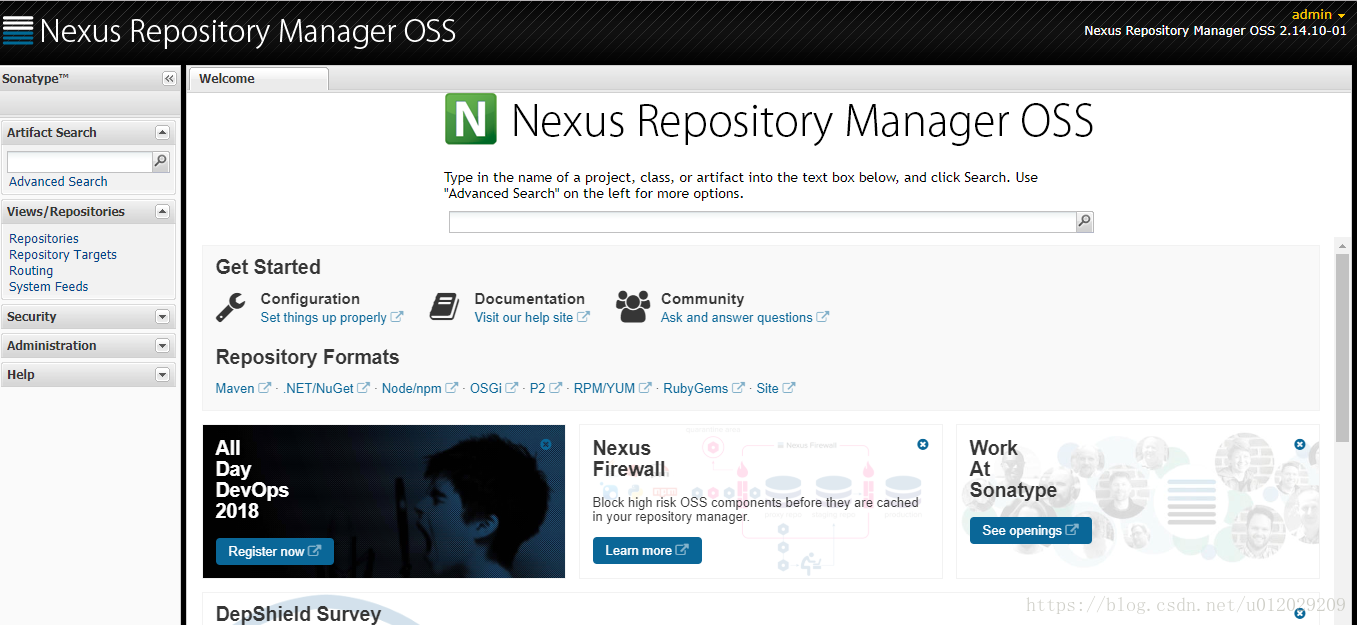Click external link icon after Set things up properly

[397, 317]
